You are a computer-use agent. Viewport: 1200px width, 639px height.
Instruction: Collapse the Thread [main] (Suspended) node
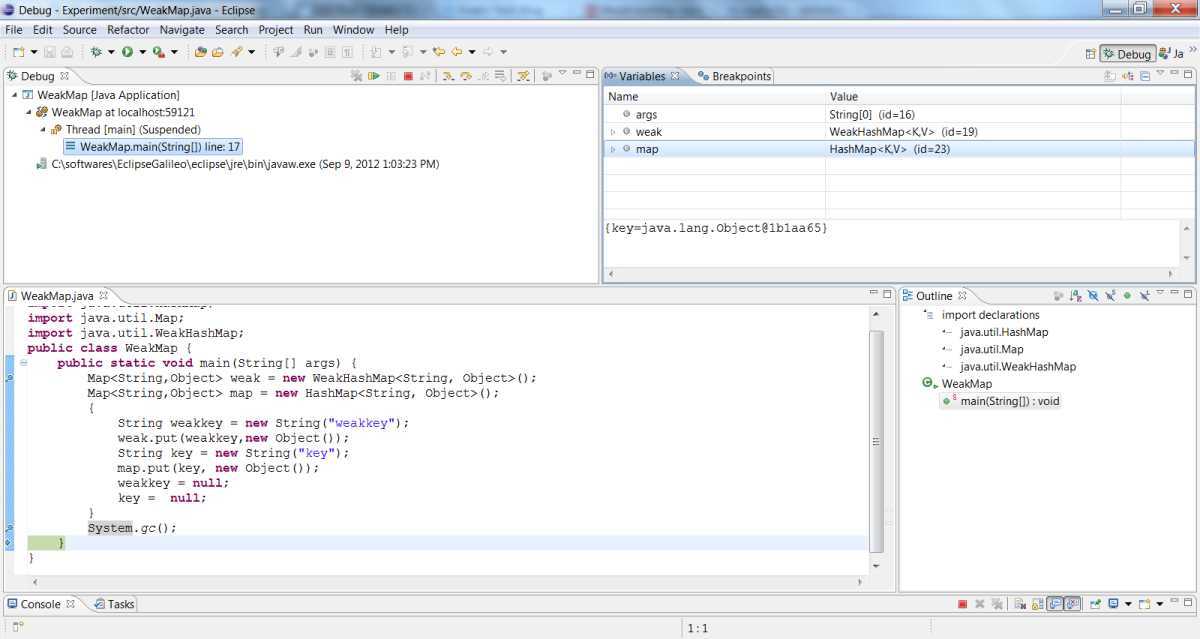coord(43,130)
